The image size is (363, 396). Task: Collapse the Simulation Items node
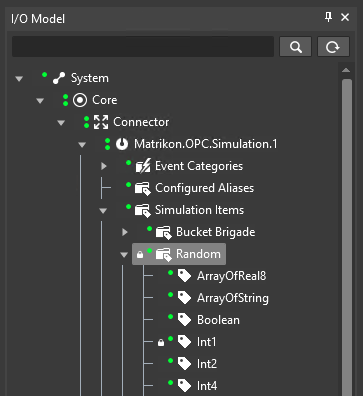coord(103,211)
